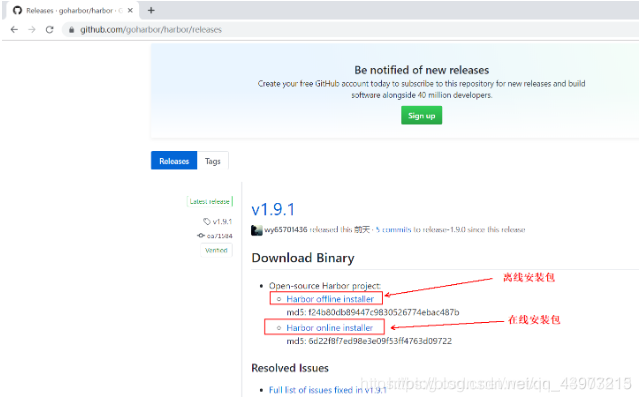Click wy65701436 avatar image
Viewport: 641px width, 402px height.
[x=256, y=230]
